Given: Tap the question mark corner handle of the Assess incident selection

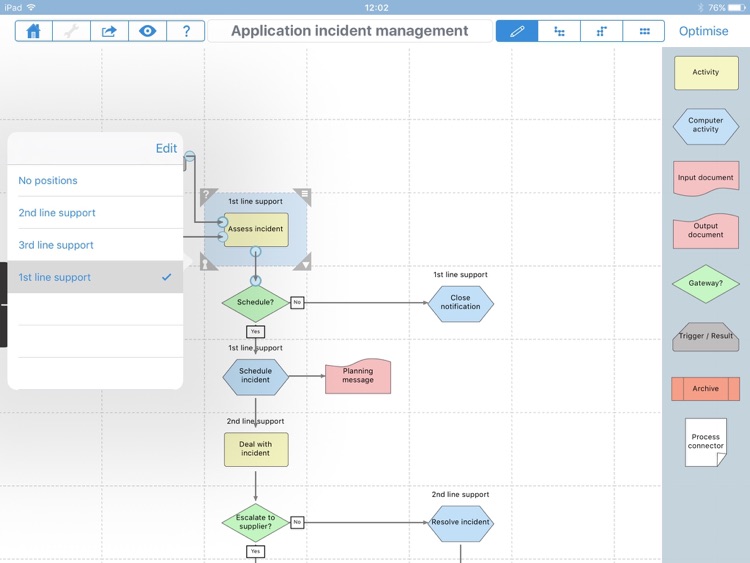Looking at the screenshot, I should pos(207,195).
